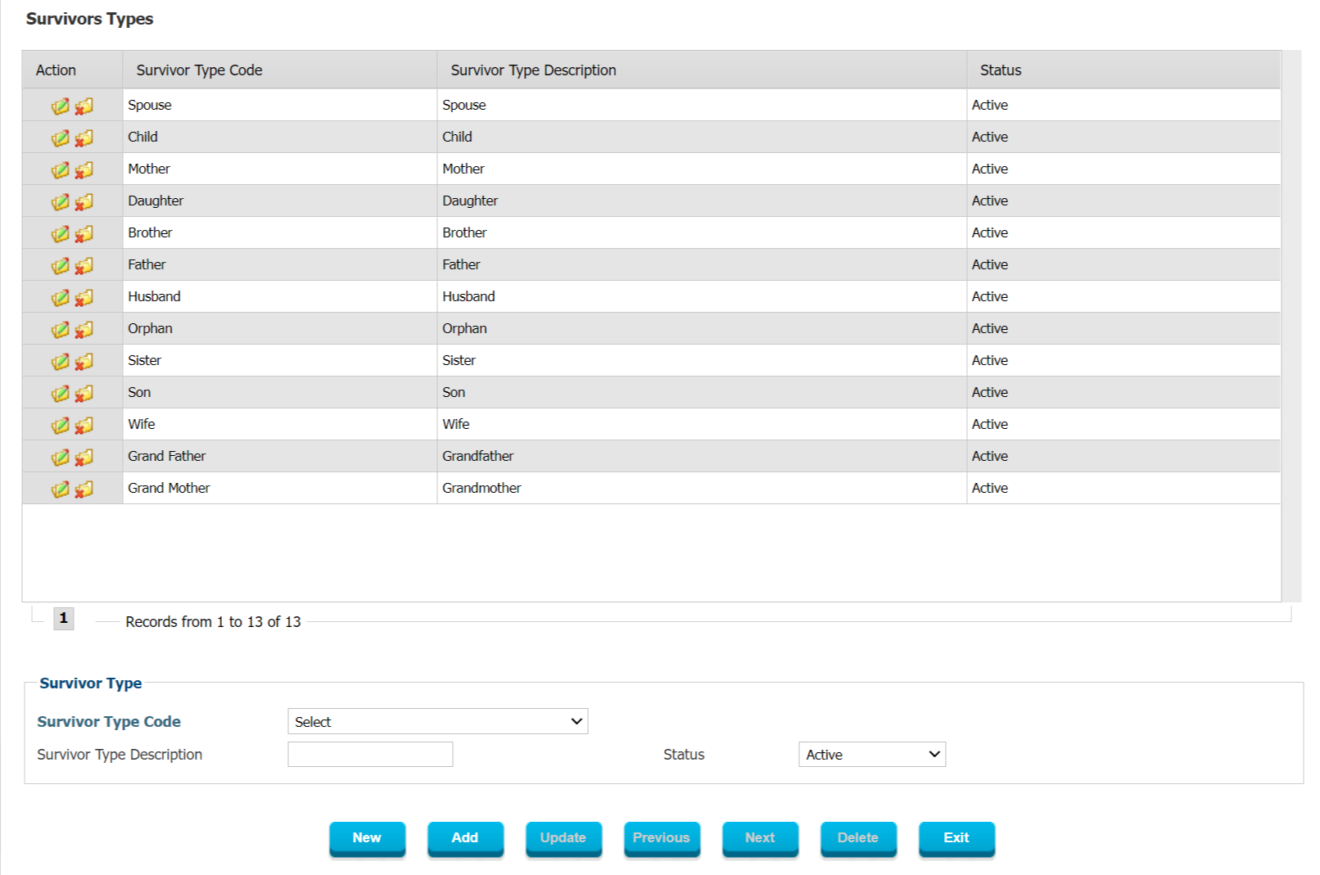1320x875 pixels.
Task: Delete the Spouse survivor type record
Action: coord(84,106)
